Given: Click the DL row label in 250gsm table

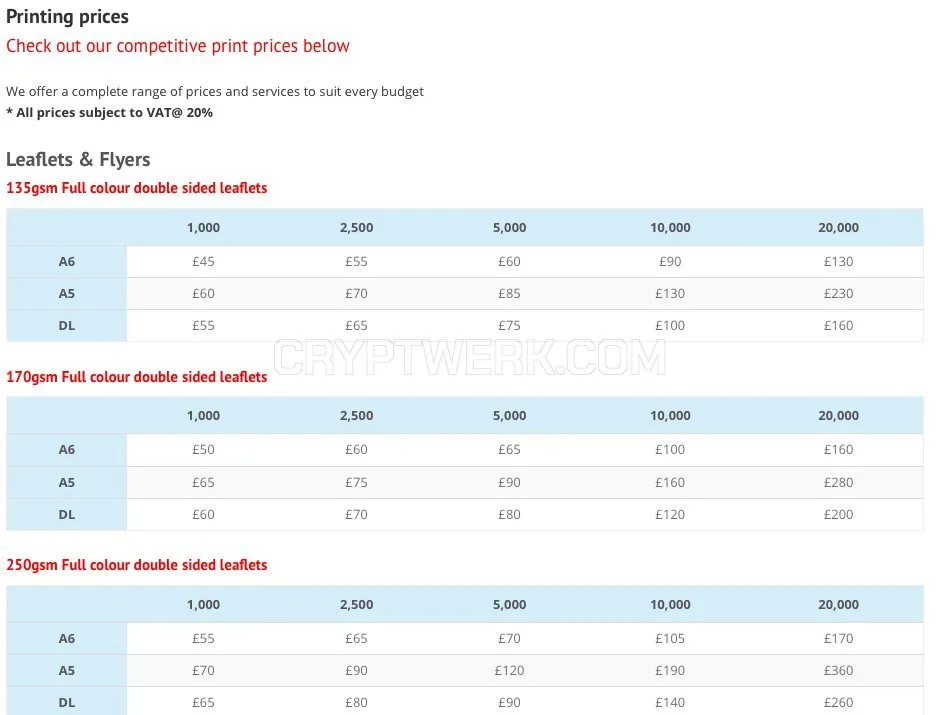Looking at the screenshot, I should [67, 702].
